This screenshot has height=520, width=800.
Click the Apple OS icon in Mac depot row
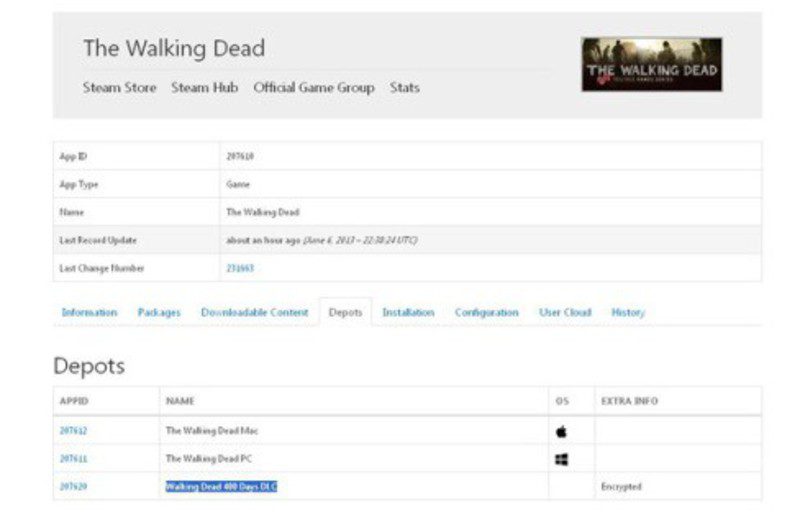561,431
